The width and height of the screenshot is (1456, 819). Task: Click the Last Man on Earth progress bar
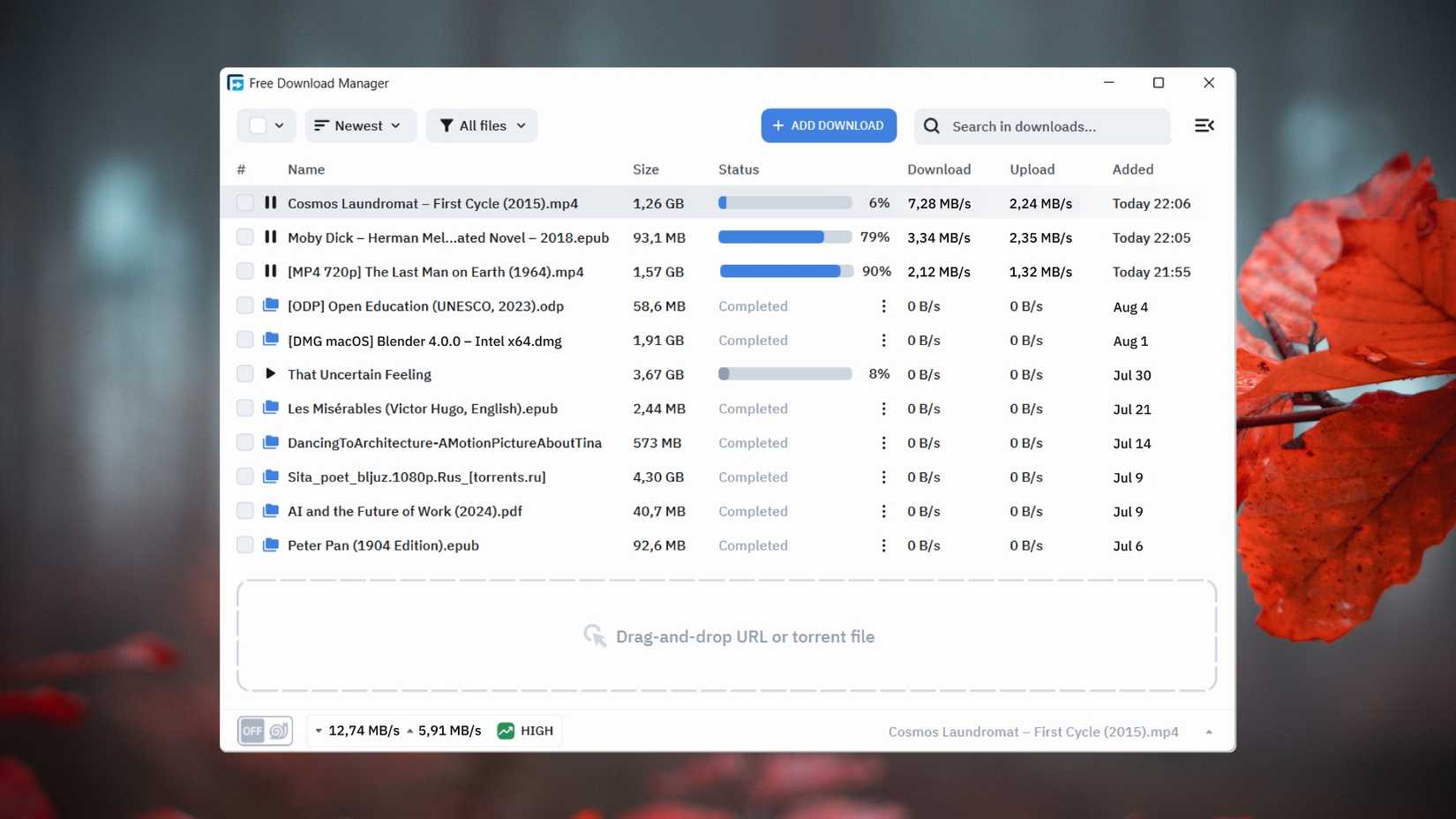click(x=785, y=271)
